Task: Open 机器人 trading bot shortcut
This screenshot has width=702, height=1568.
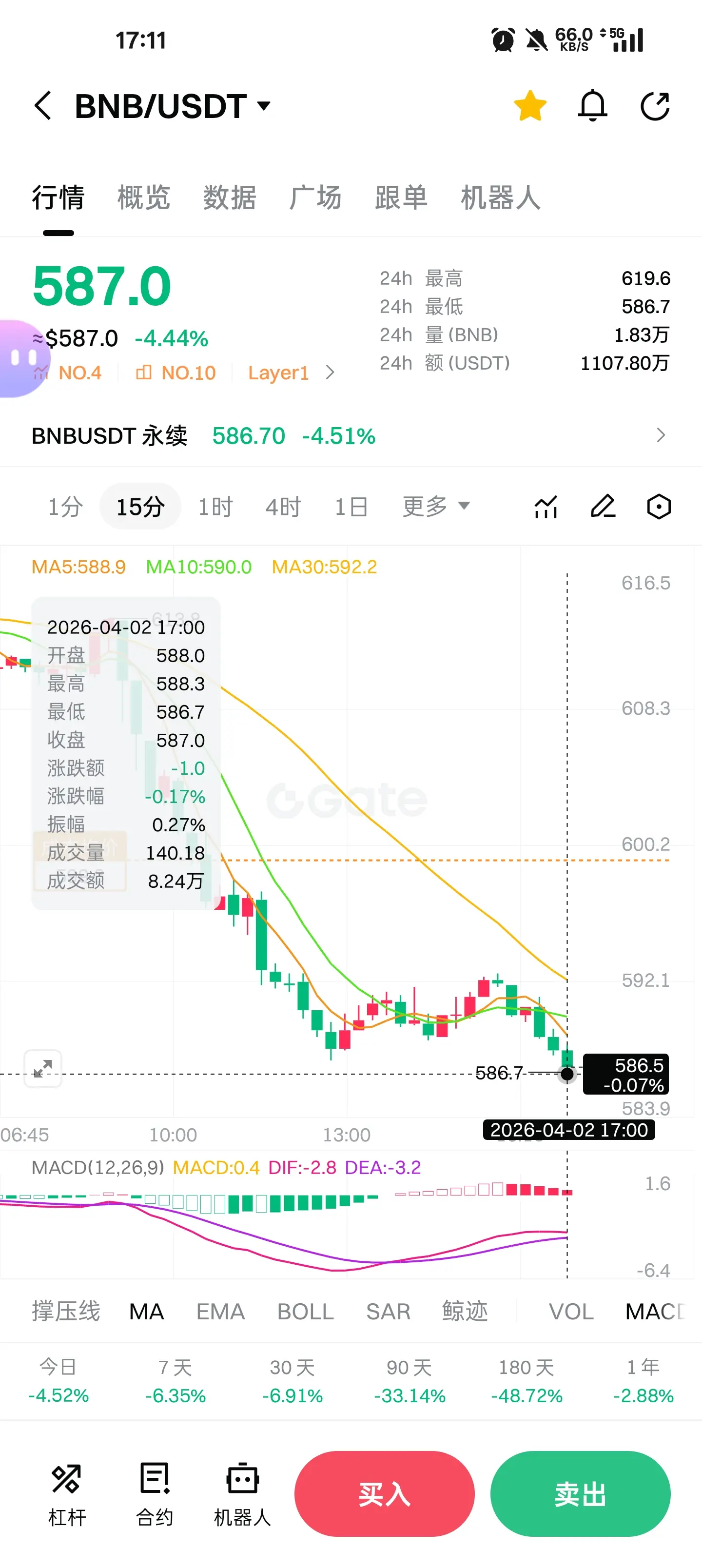Action: [242, 1494]
